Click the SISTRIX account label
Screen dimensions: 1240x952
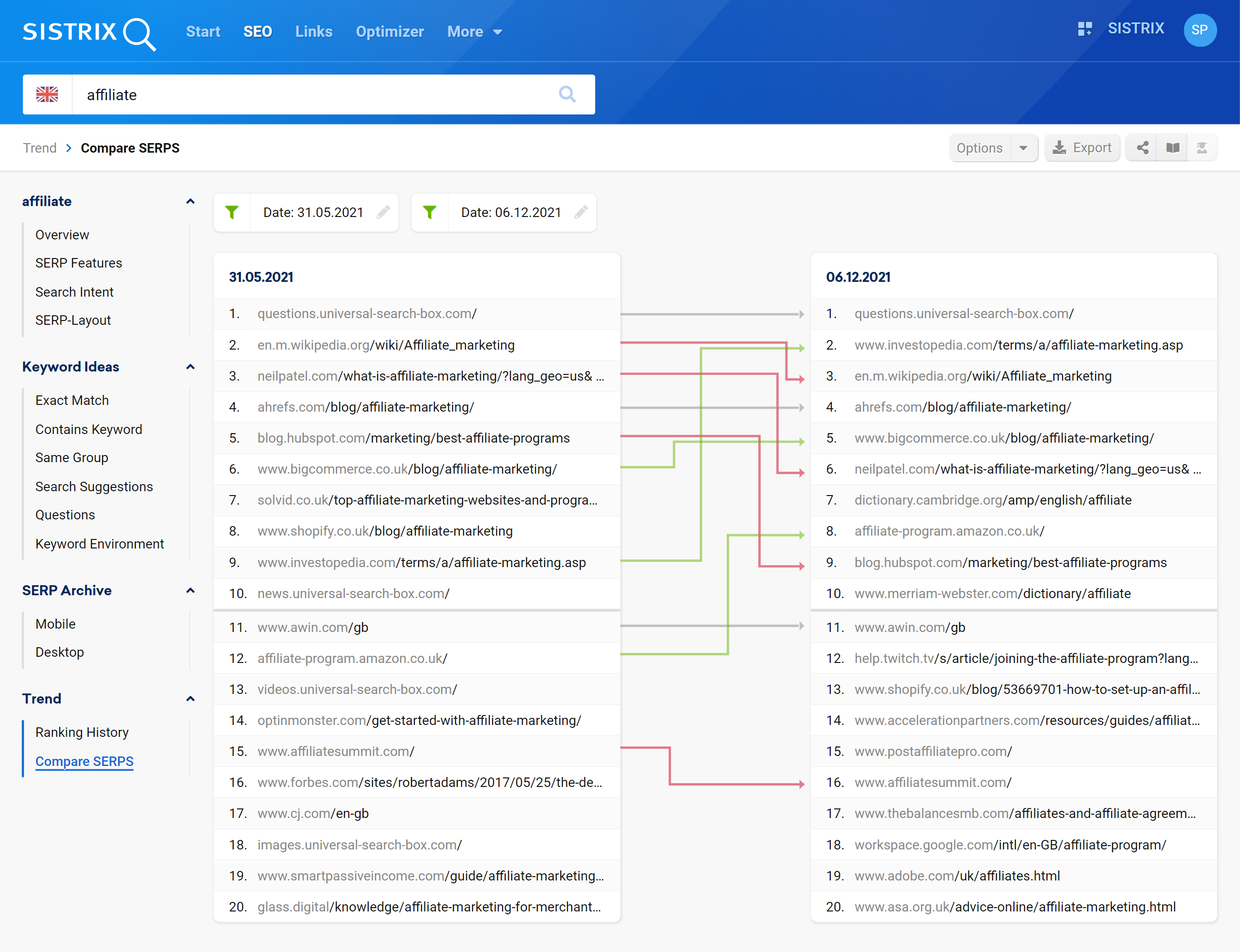tap(1136, 28)
